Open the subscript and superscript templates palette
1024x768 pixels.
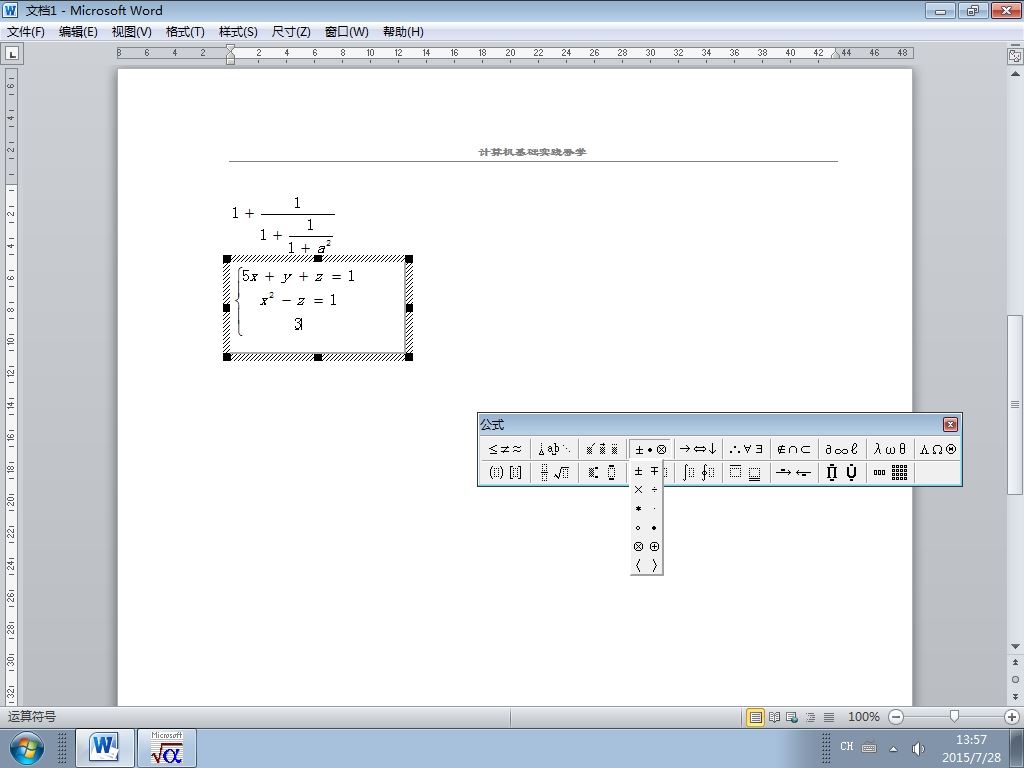601,473
